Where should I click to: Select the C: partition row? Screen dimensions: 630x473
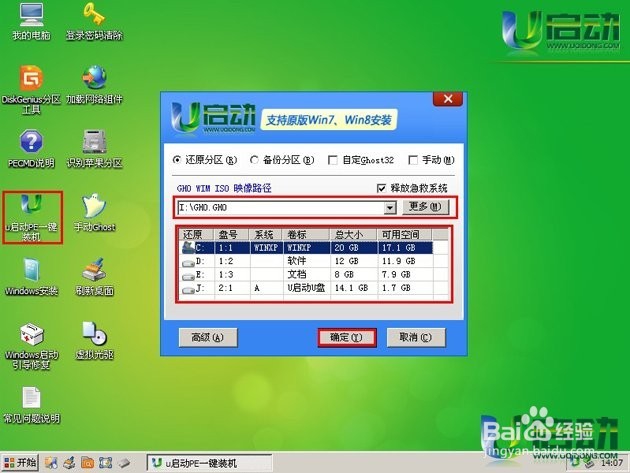pyautogui.click(x=307, y=248)
